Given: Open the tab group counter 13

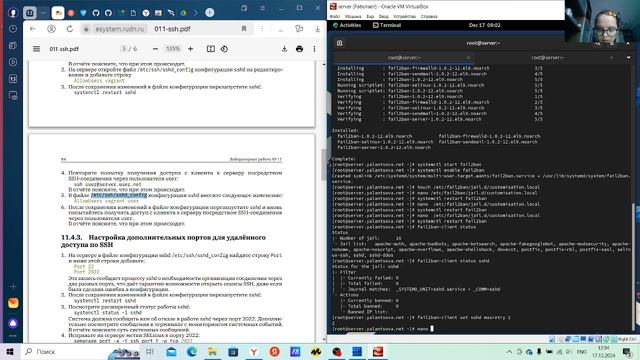Looking at the screenshot, I should 29,13.
